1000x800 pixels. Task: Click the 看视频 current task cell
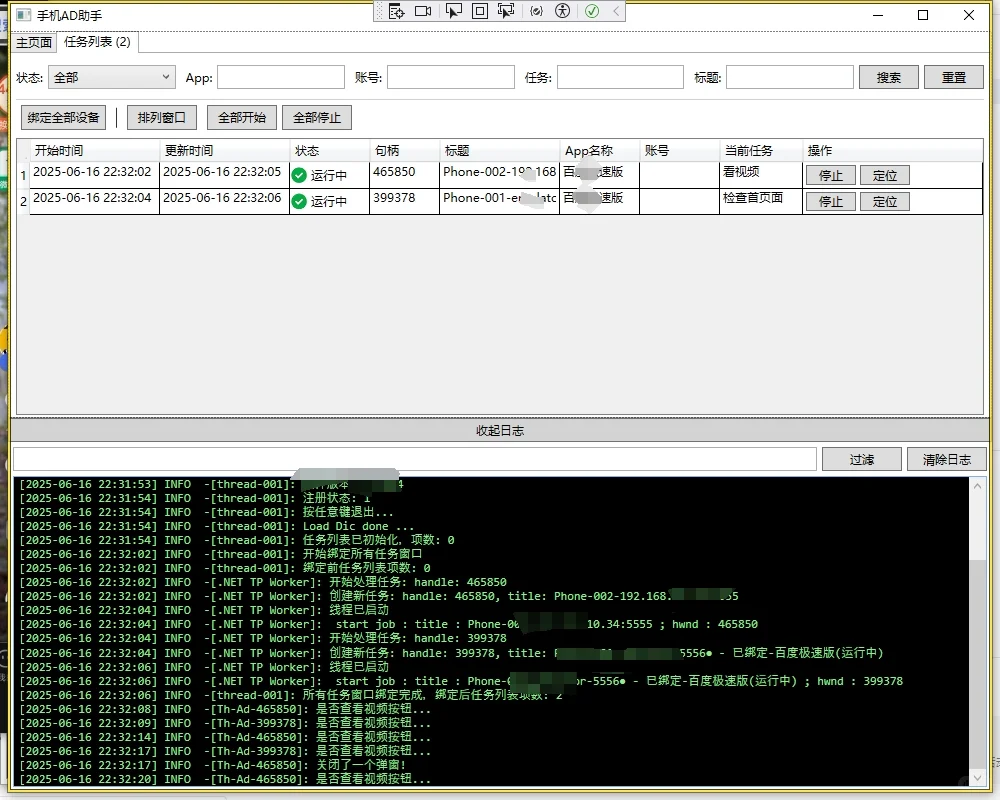761,175
